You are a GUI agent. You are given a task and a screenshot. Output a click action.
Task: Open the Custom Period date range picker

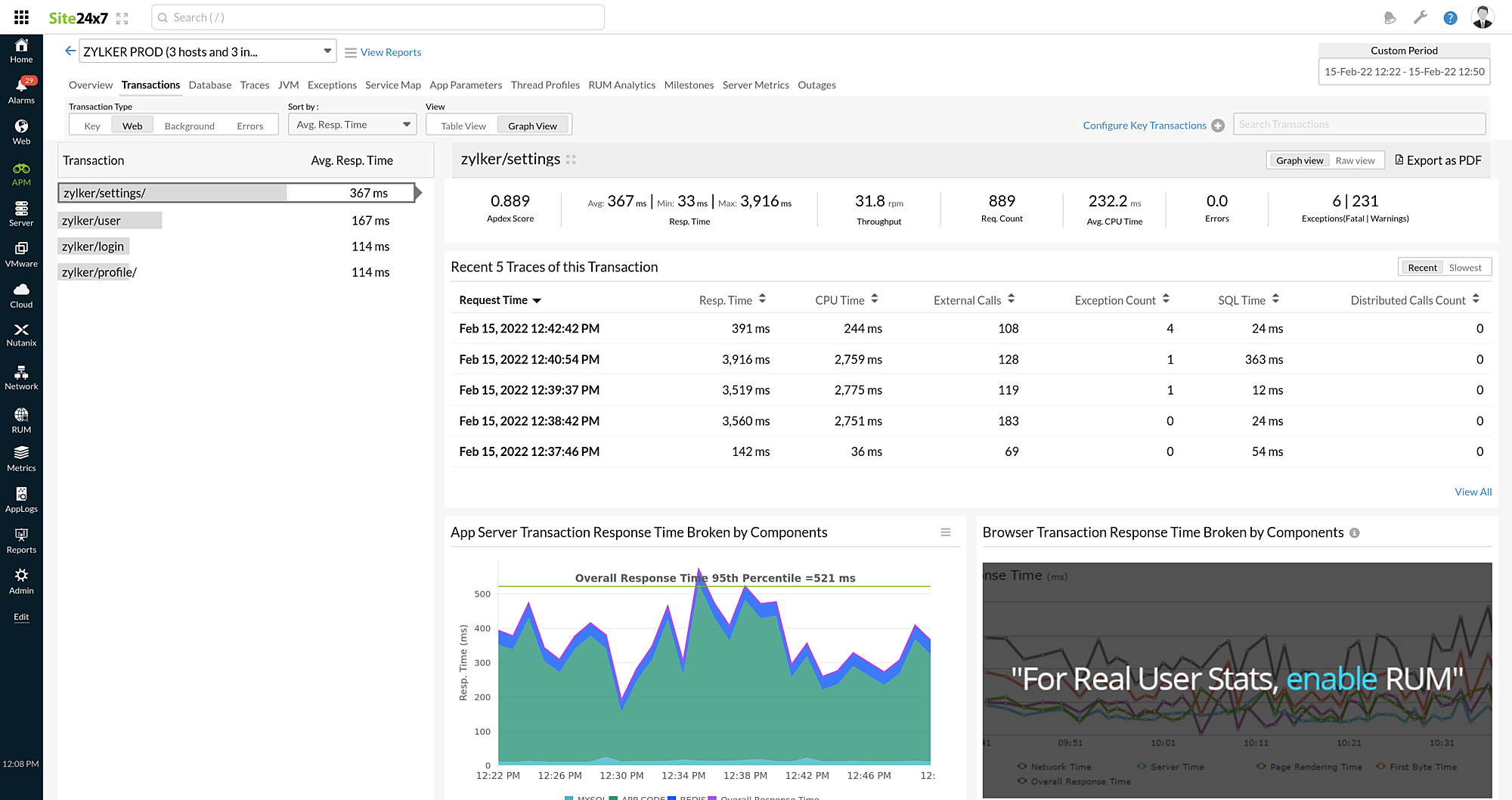(1403, 71)
